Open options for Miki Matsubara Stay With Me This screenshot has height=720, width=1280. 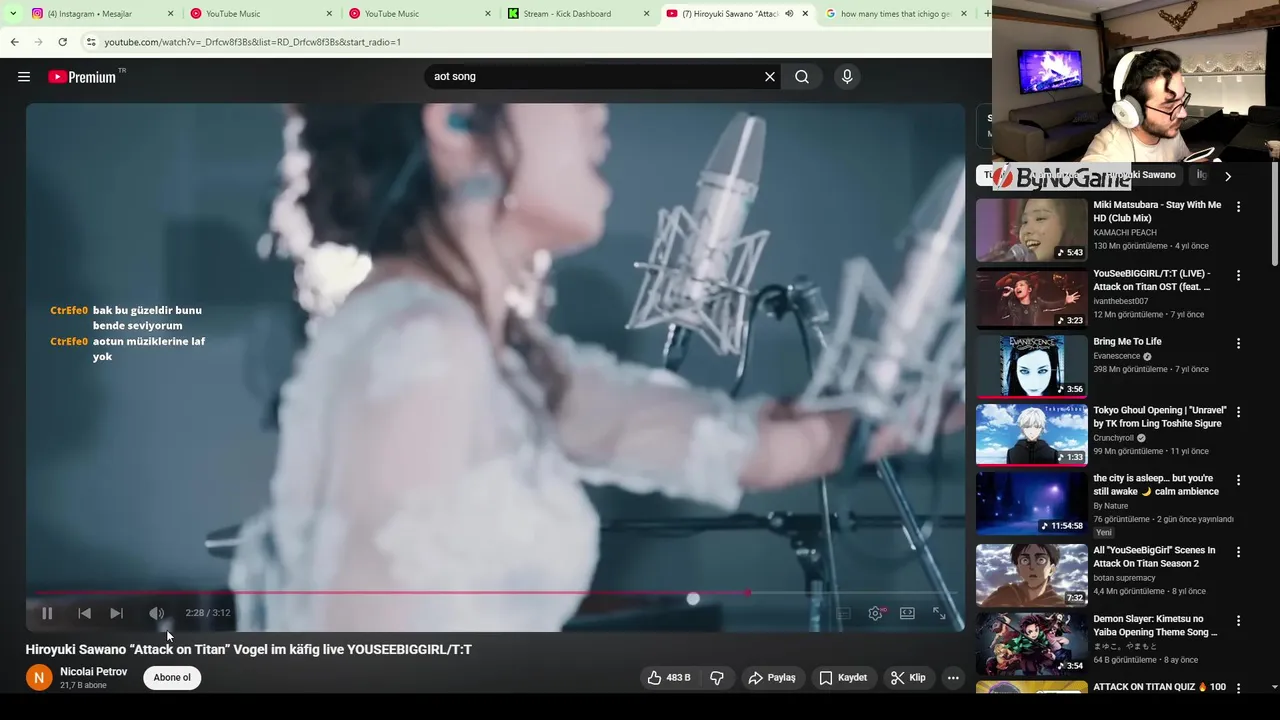[1238, 207]
